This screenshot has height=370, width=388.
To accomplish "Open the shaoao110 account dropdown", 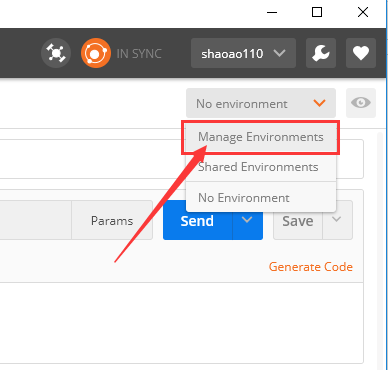I will 243,53.
